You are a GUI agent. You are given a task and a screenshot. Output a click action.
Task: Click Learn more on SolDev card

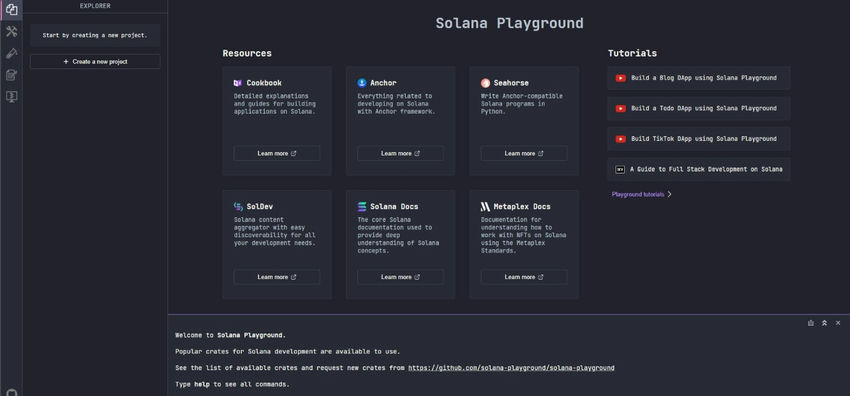click(276, 277)
